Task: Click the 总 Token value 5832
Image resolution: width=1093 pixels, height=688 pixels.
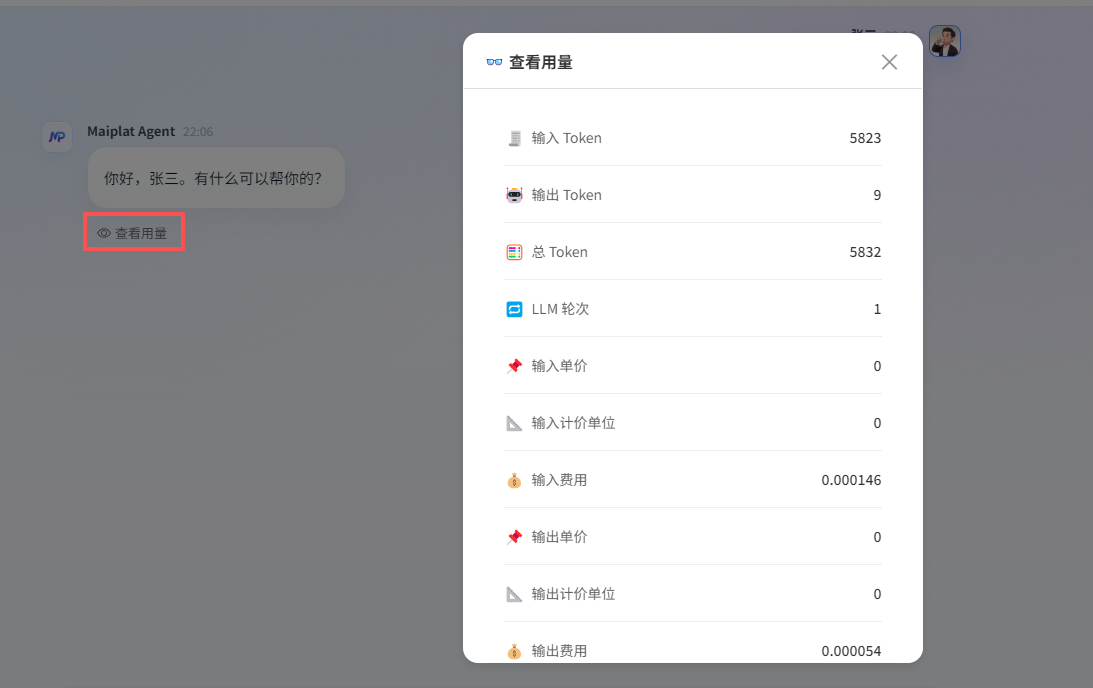Action: [x=865, y=252]
